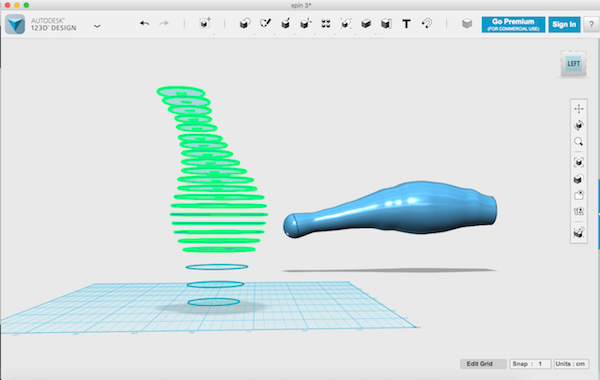Screen dimensions: 600x380
Task: Click the Fit to view icon
Action: (579, 162)
